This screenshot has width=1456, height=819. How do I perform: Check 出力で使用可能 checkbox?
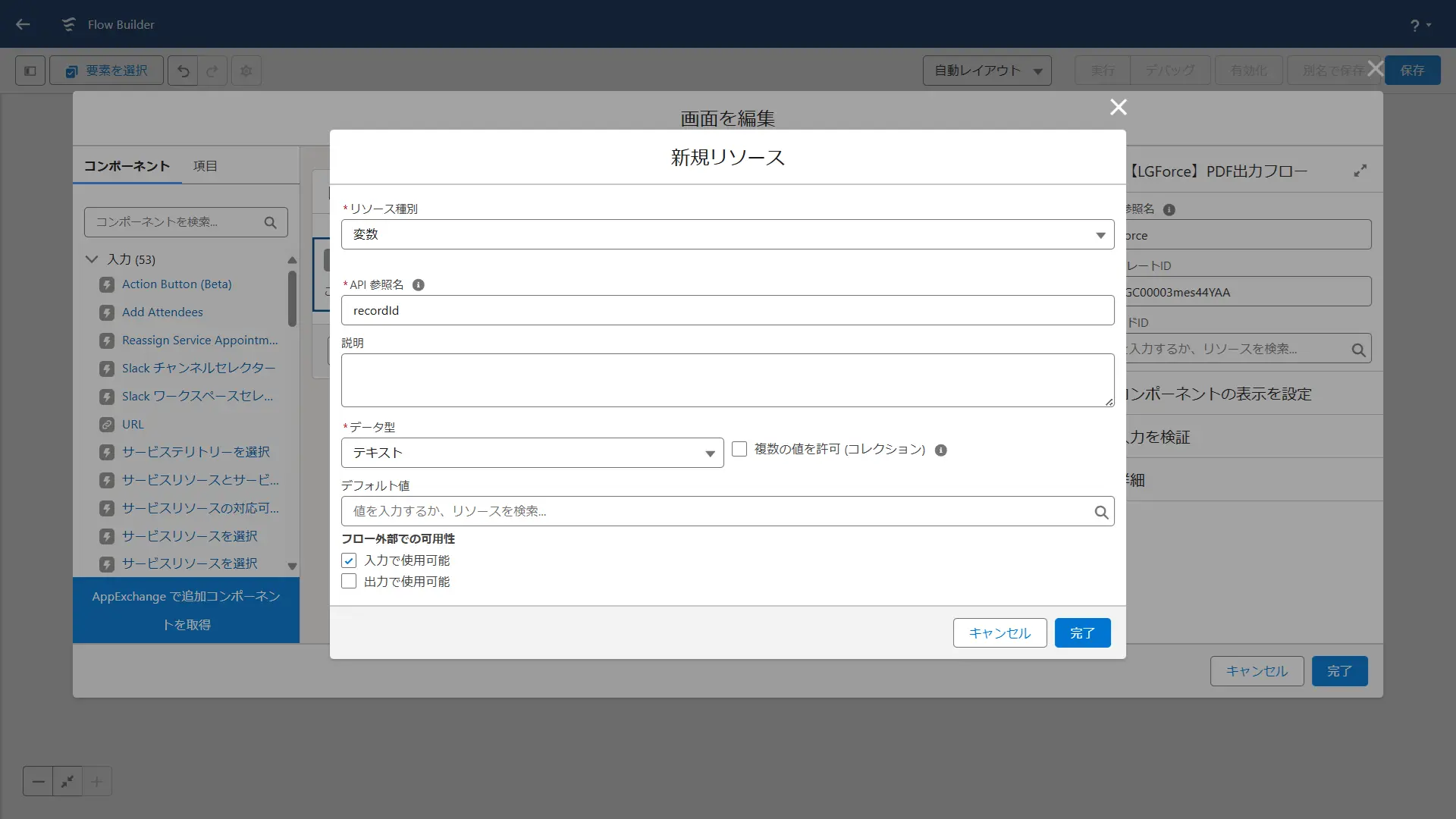349,582
